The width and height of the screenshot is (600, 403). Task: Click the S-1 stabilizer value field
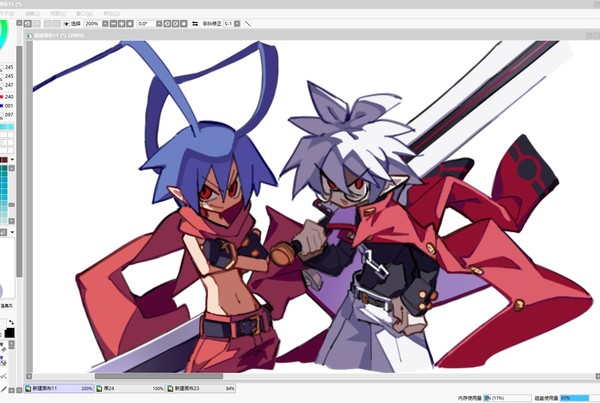click(228, 24)
